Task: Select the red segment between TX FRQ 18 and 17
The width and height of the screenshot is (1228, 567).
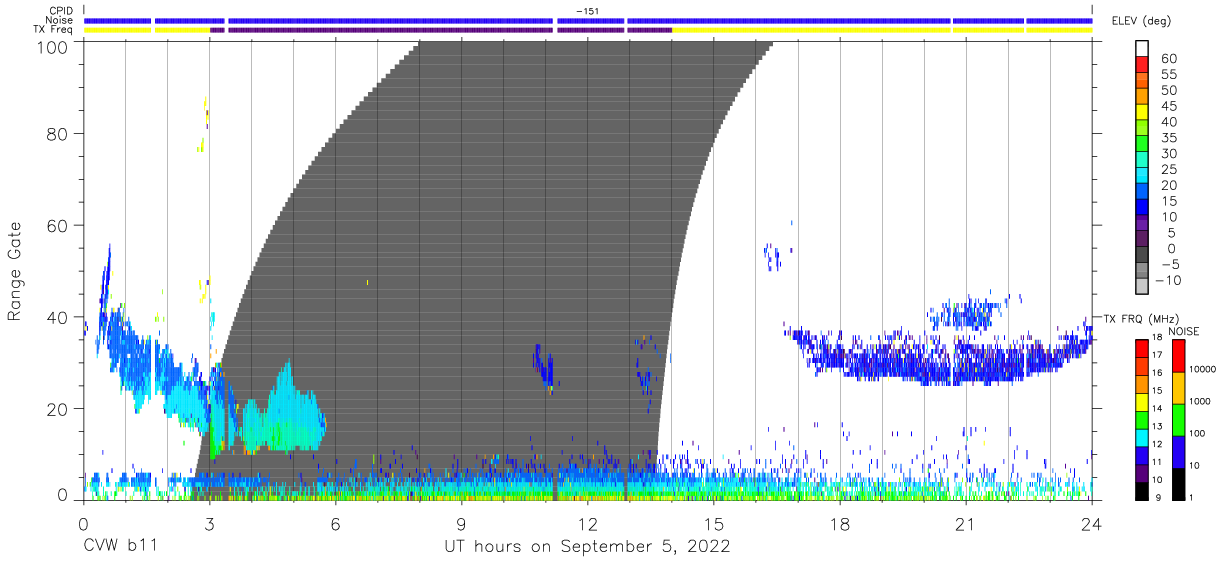Action: 1142,349
